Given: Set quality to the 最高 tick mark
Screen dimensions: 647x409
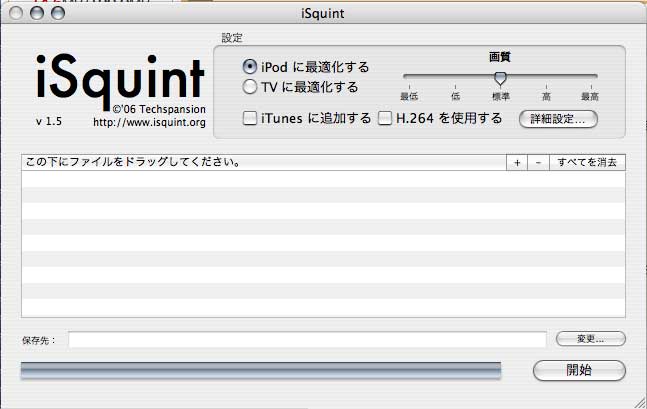Looking at the screenshot, I should coord(591,87).
